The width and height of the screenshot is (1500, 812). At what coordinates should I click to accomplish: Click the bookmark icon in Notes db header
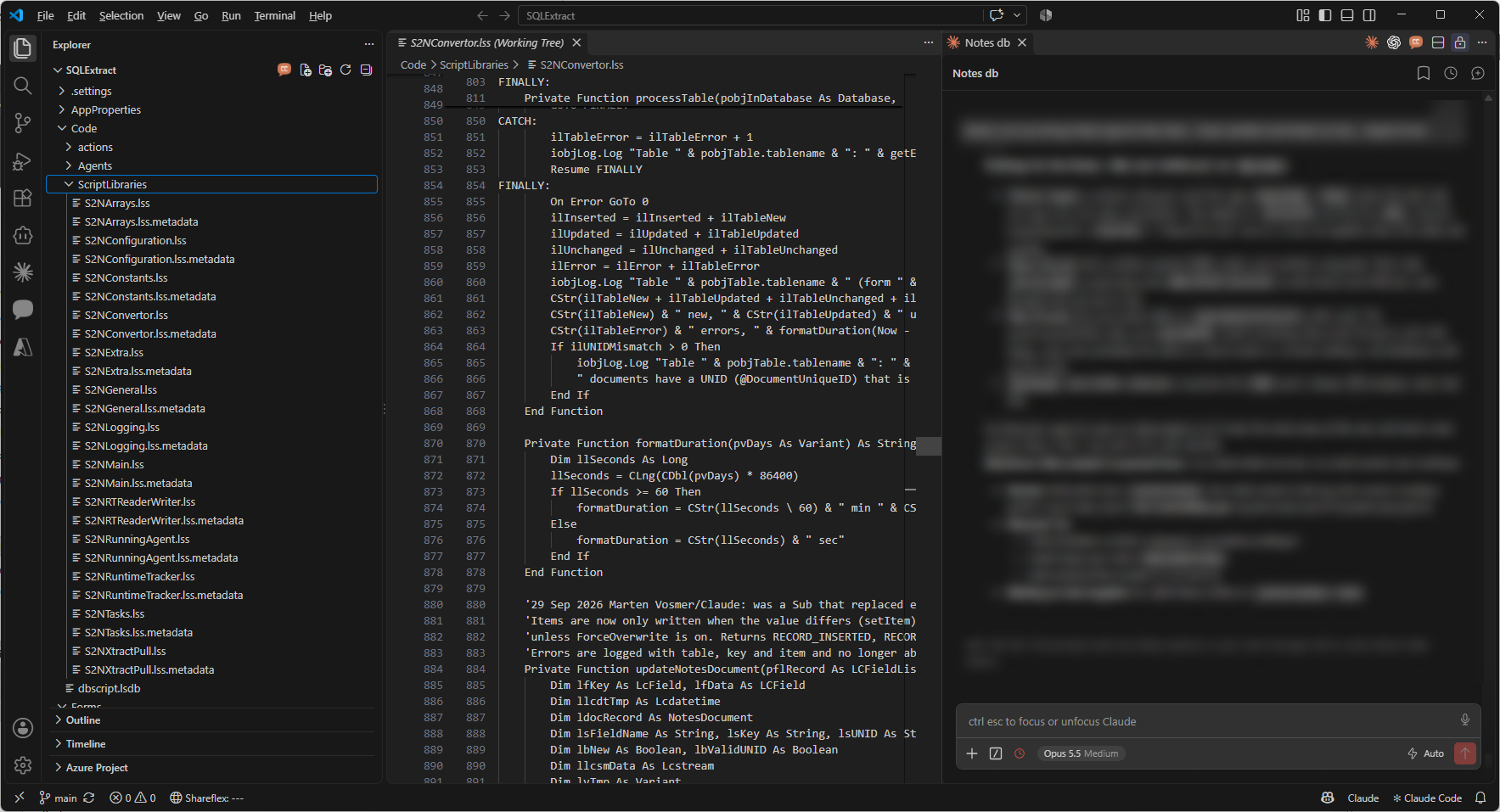(x=1424, y=73)
